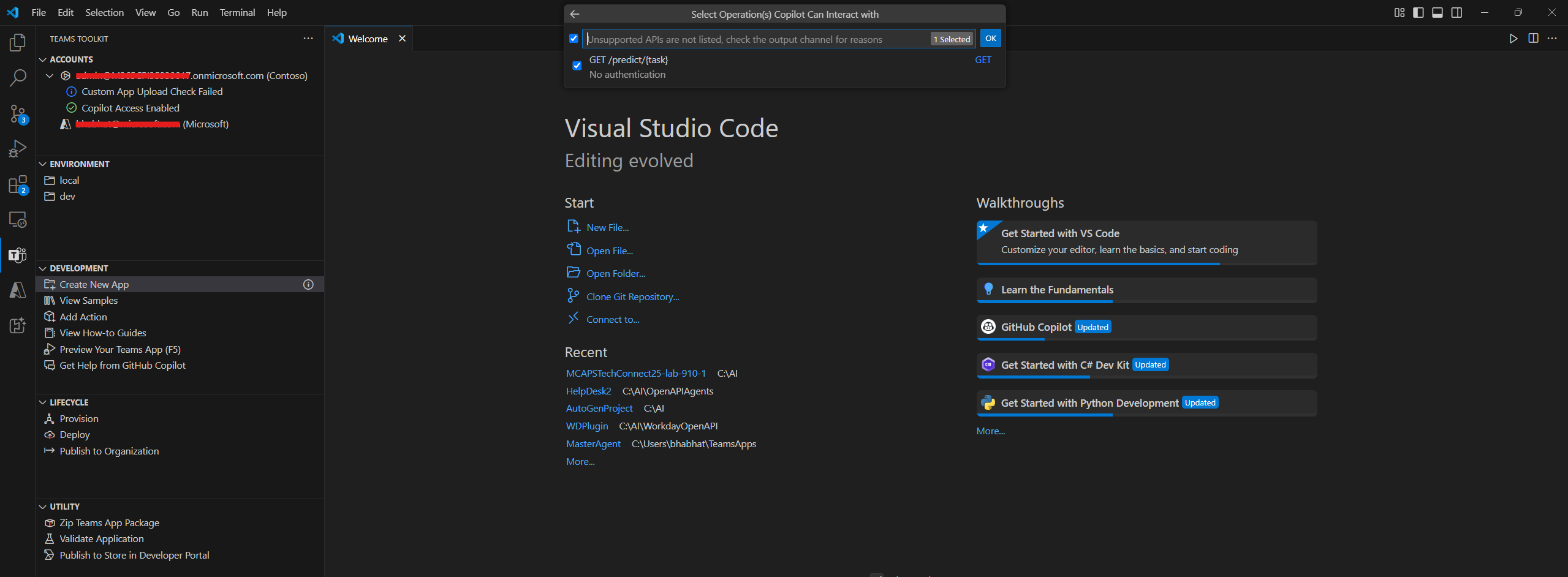
Task: Toggle panel icon in title bar
Action: point(1437,13)
